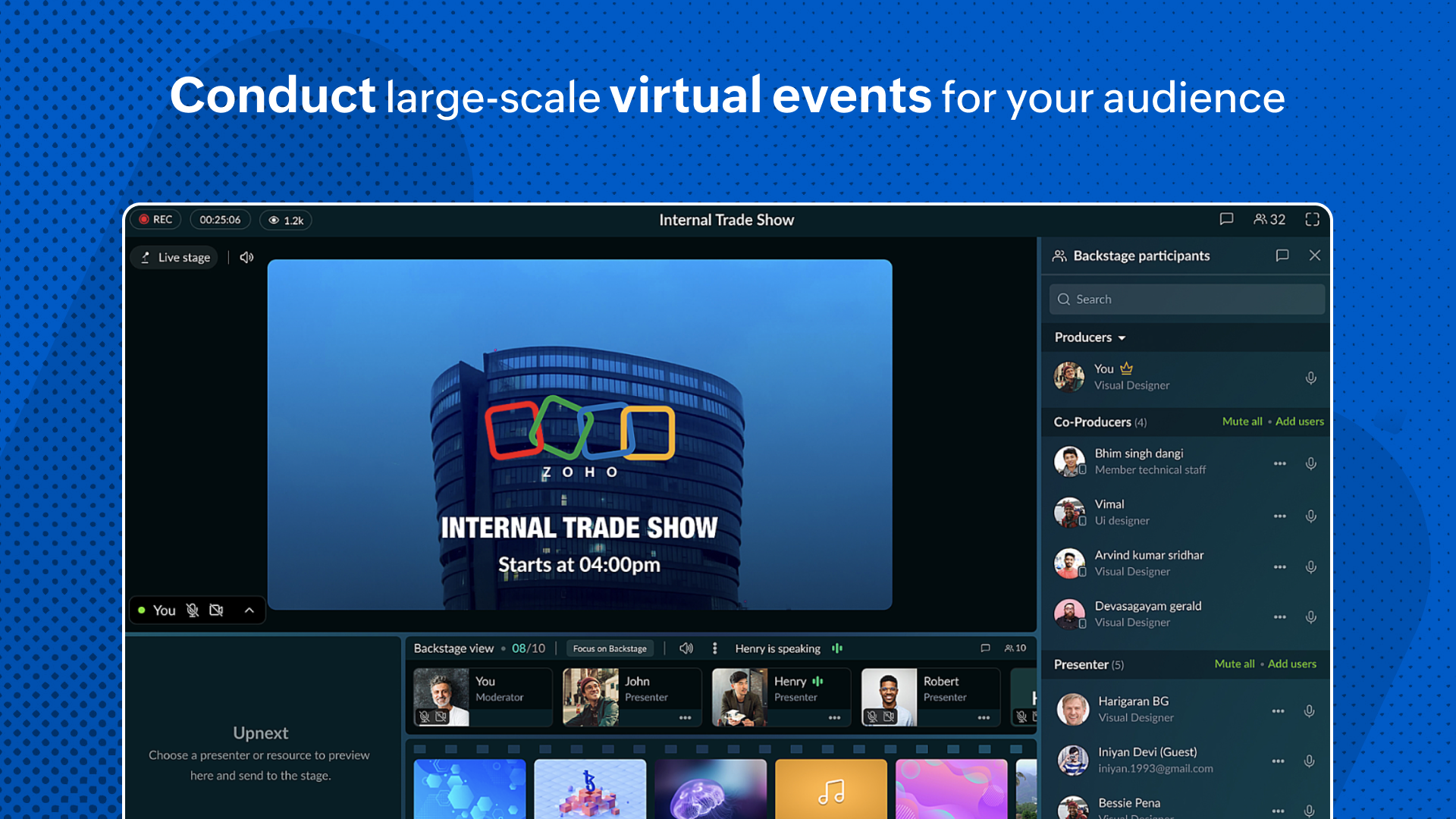The image size is (1456, 819).
Task: Click Focus on Backstage toggle button
Action: [x=608, y=648]
